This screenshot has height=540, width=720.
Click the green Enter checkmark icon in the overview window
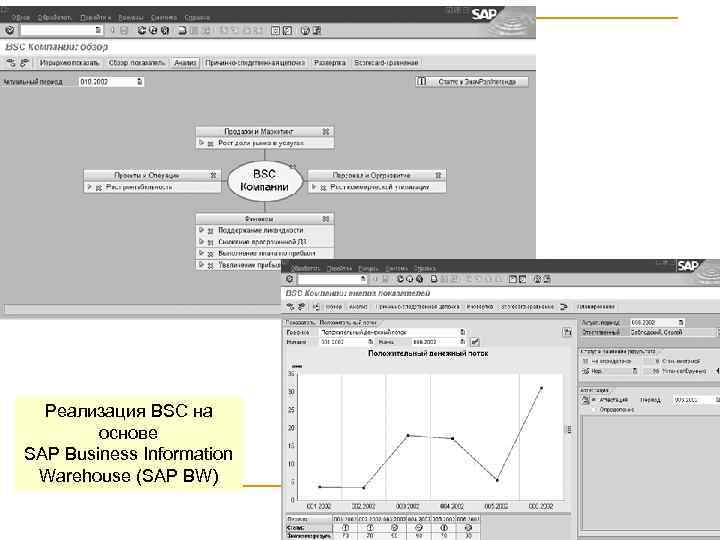pos(9,30)
